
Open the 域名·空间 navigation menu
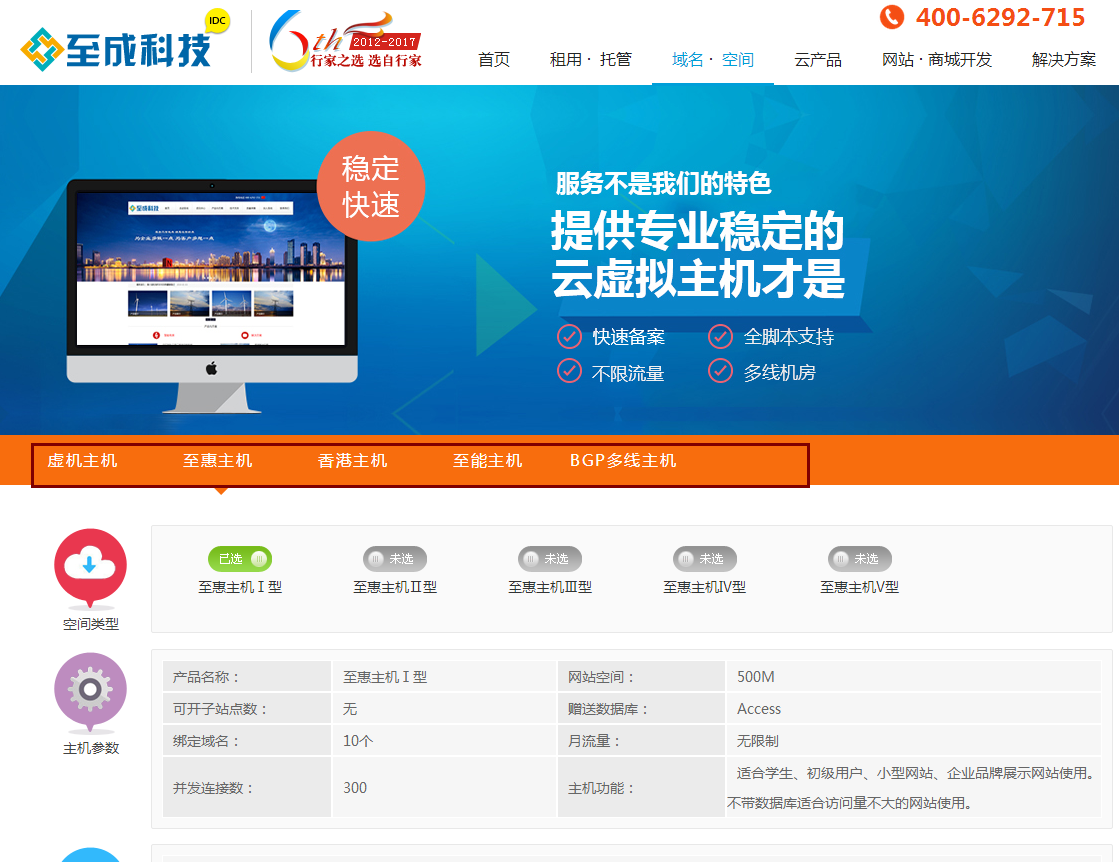click(712, 60)
